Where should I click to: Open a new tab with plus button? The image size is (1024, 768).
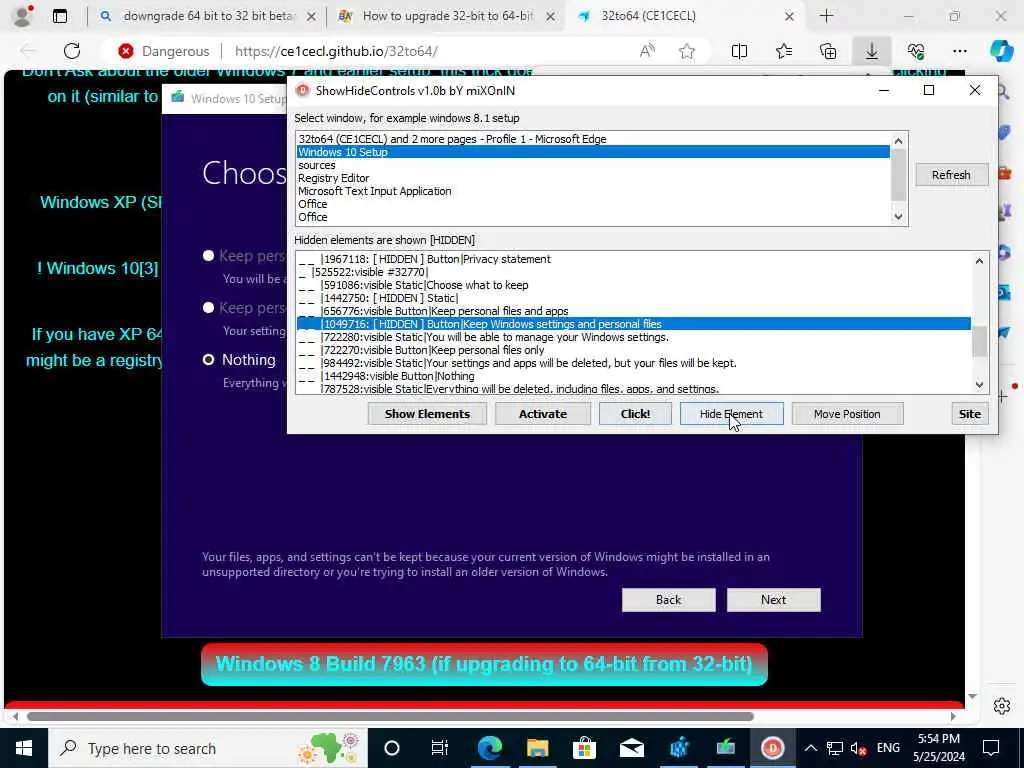point(826,16)
